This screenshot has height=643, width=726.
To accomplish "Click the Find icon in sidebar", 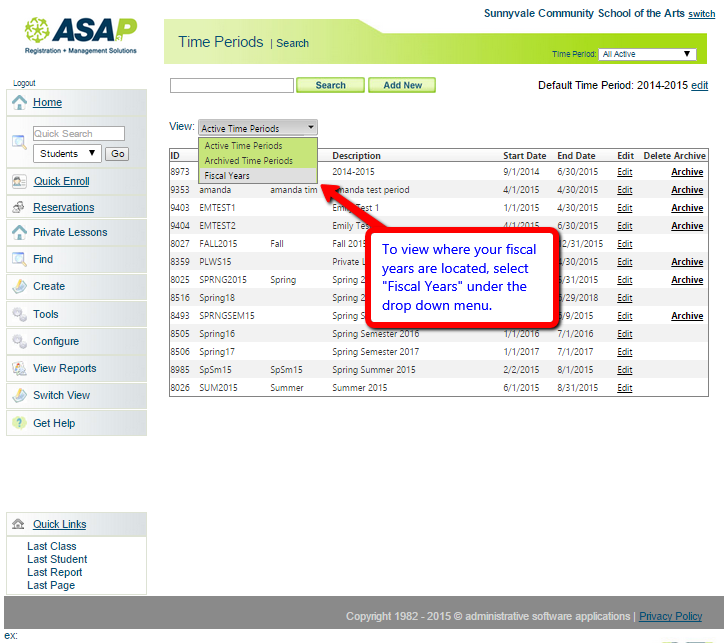I will [19, 259].
